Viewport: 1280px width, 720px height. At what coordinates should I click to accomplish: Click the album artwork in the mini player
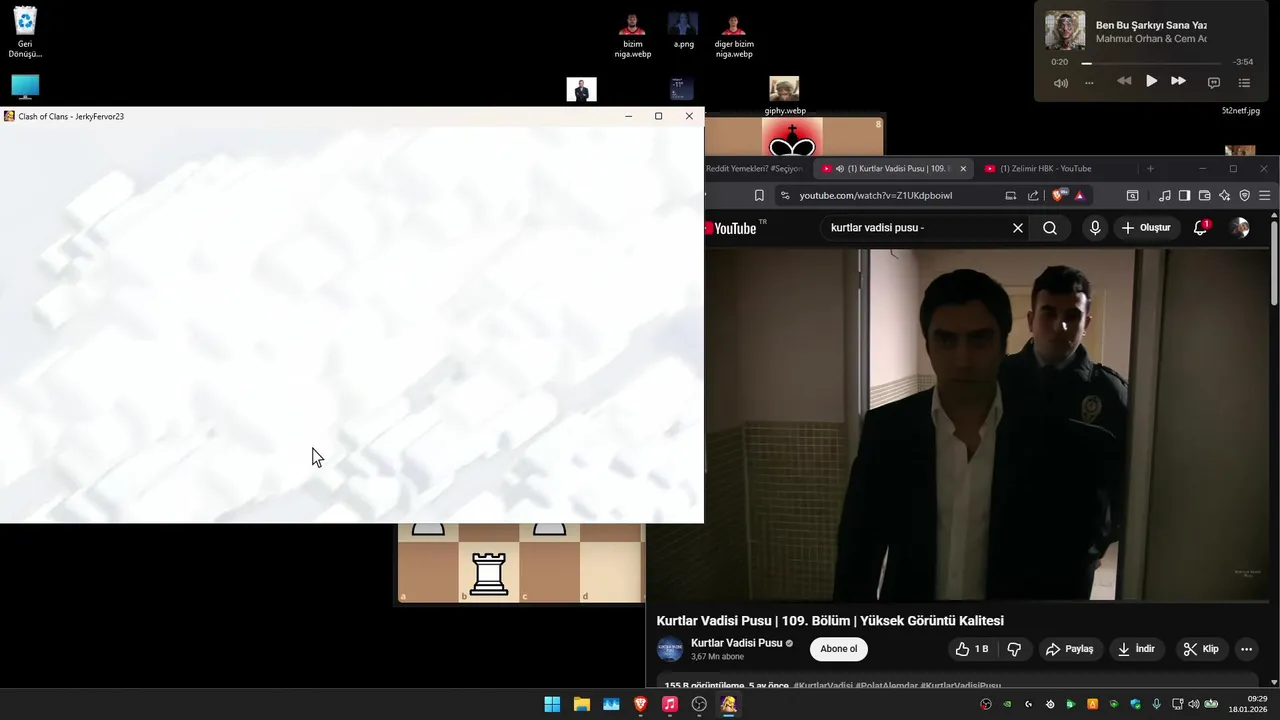[x=1065, y=31]
